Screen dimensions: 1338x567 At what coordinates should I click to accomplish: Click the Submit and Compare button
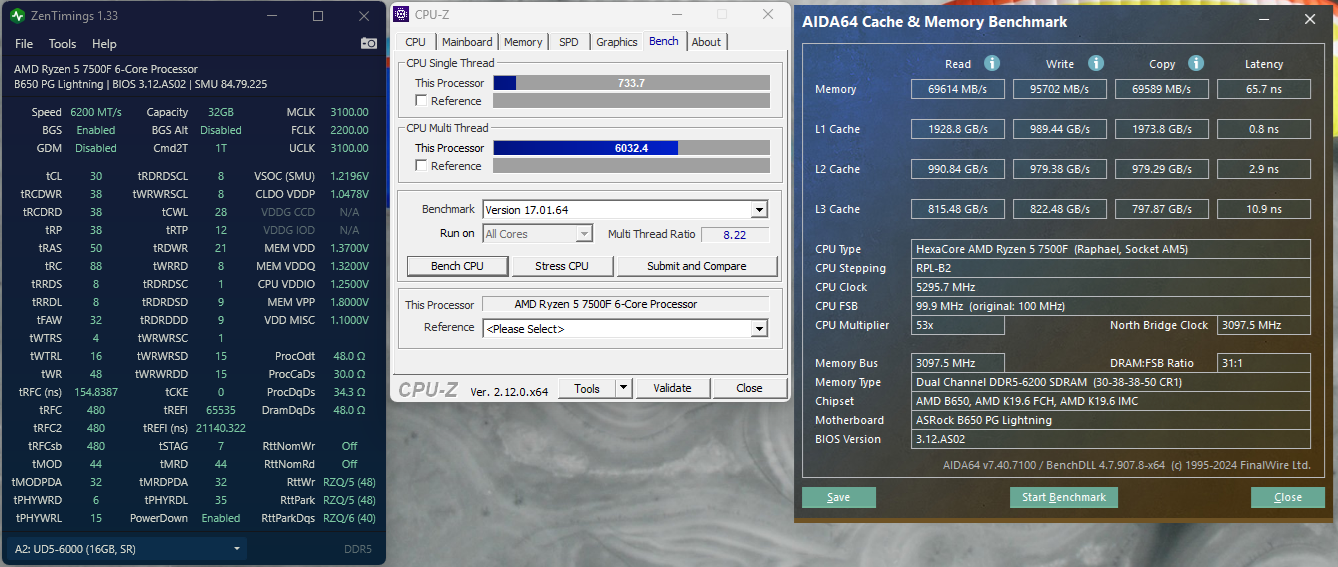(697, 266)
